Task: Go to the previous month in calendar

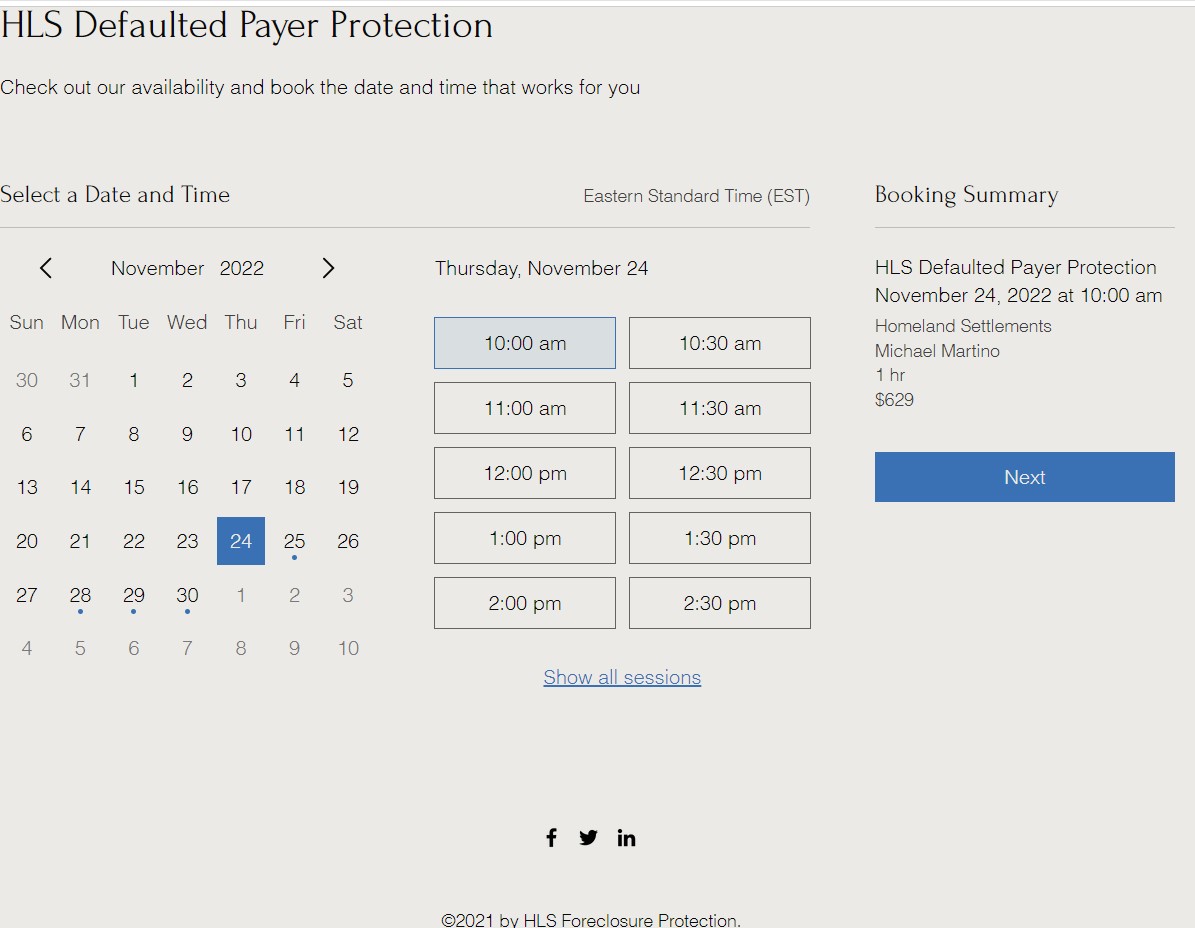Action: click(x=46, y=268)
